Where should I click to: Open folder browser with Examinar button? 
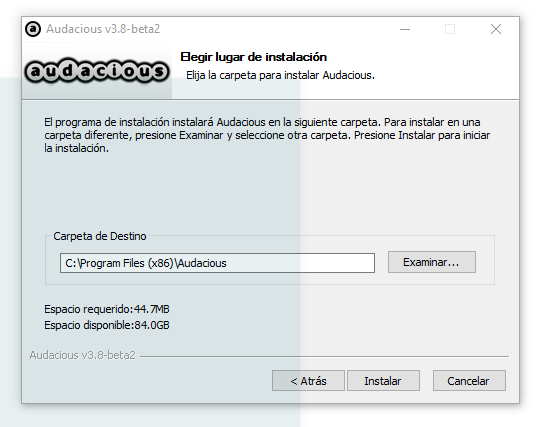pyautogui.click(x=432, y=262)
